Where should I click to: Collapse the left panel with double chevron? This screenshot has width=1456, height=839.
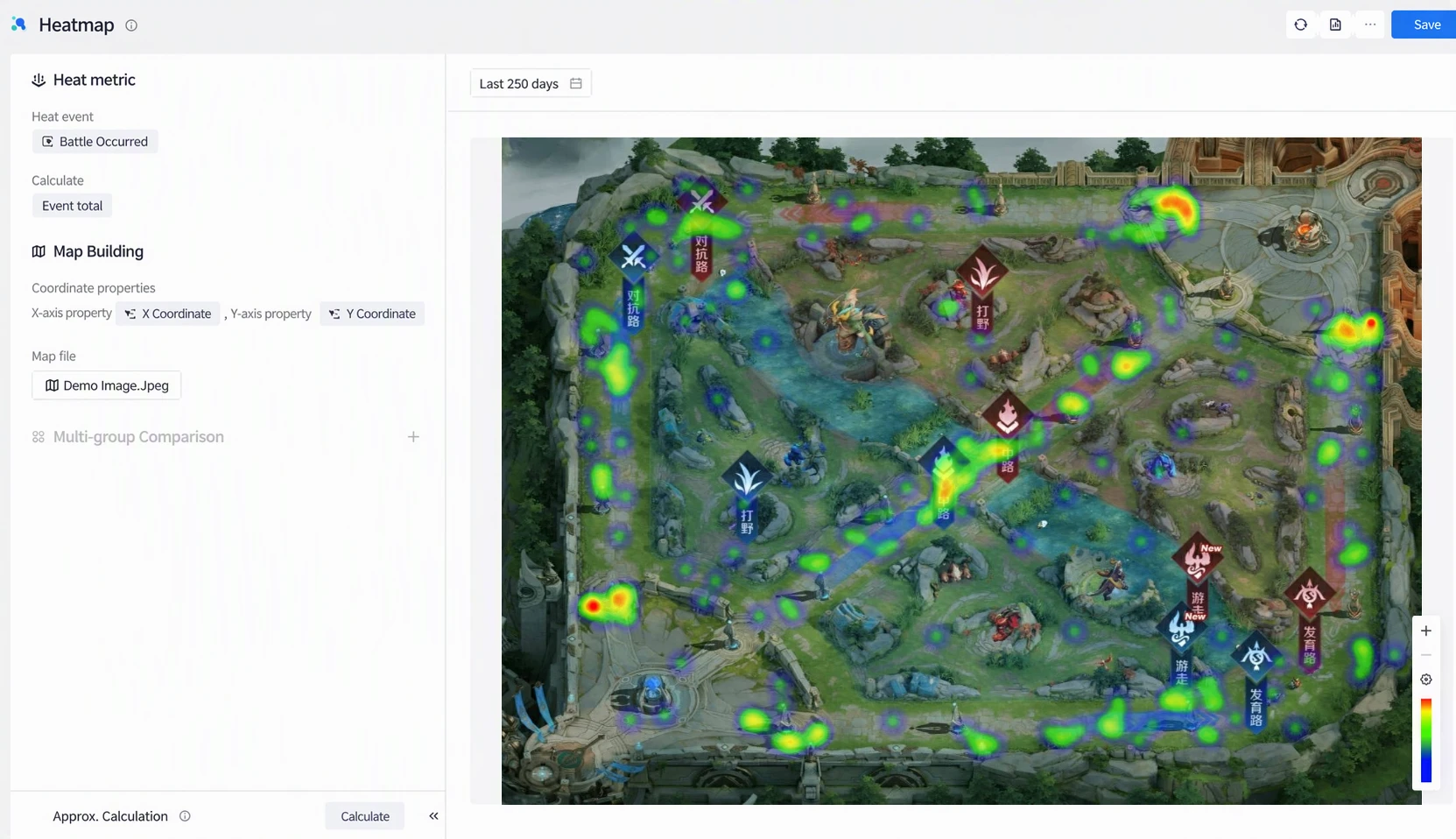pyautogui.click(x=433, y=816)
